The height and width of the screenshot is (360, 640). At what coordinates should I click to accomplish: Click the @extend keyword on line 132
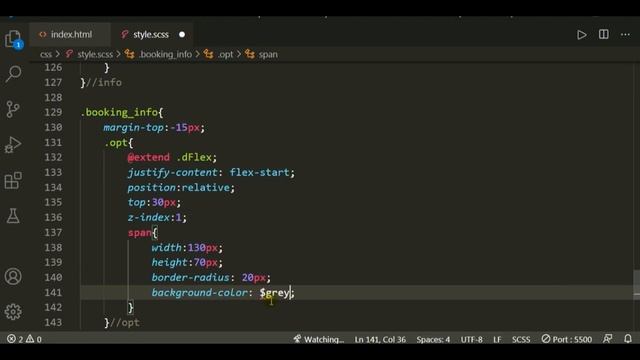[x=149, y=157]
